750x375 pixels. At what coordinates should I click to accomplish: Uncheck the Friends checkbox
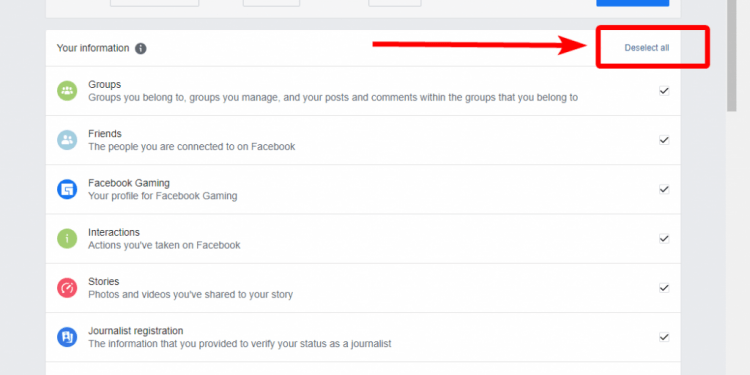click(x=664, y=140)
